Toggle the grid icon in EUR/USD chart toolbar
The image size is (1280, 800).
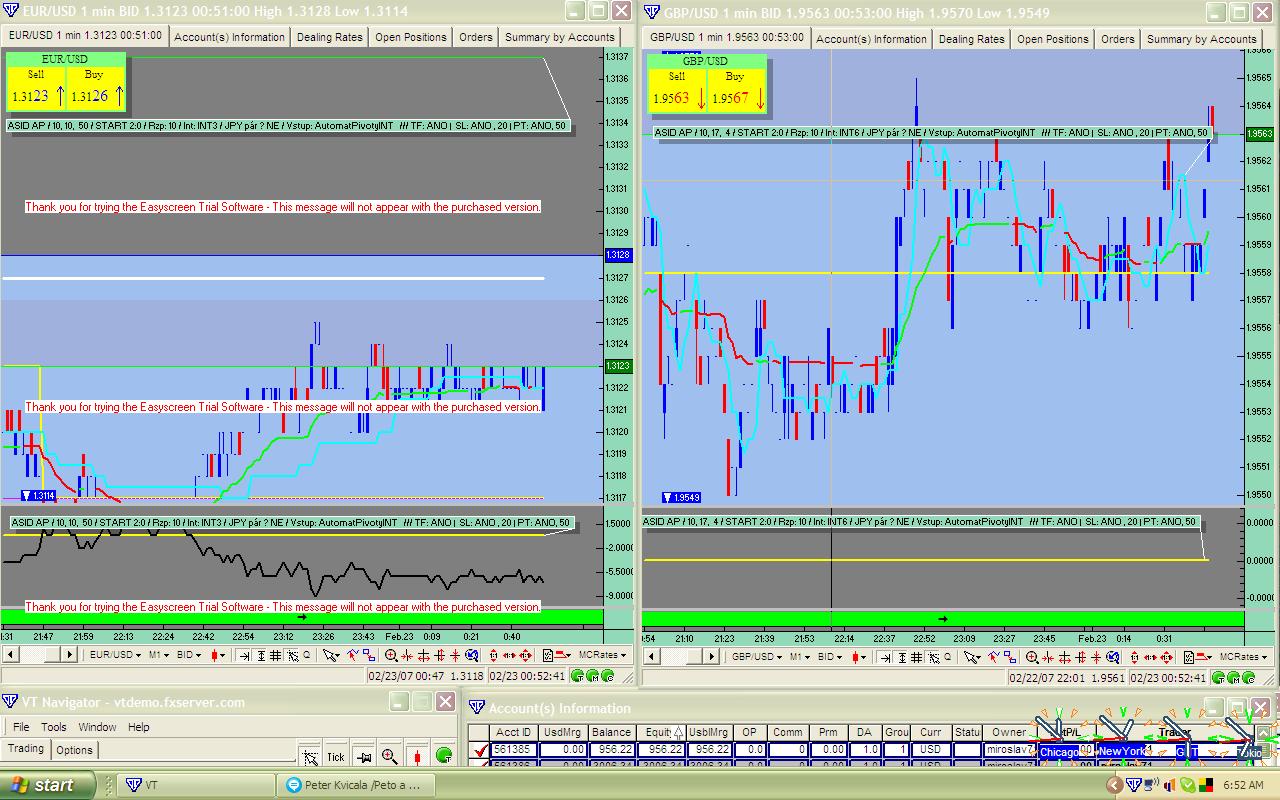click(x=275, y=655)
